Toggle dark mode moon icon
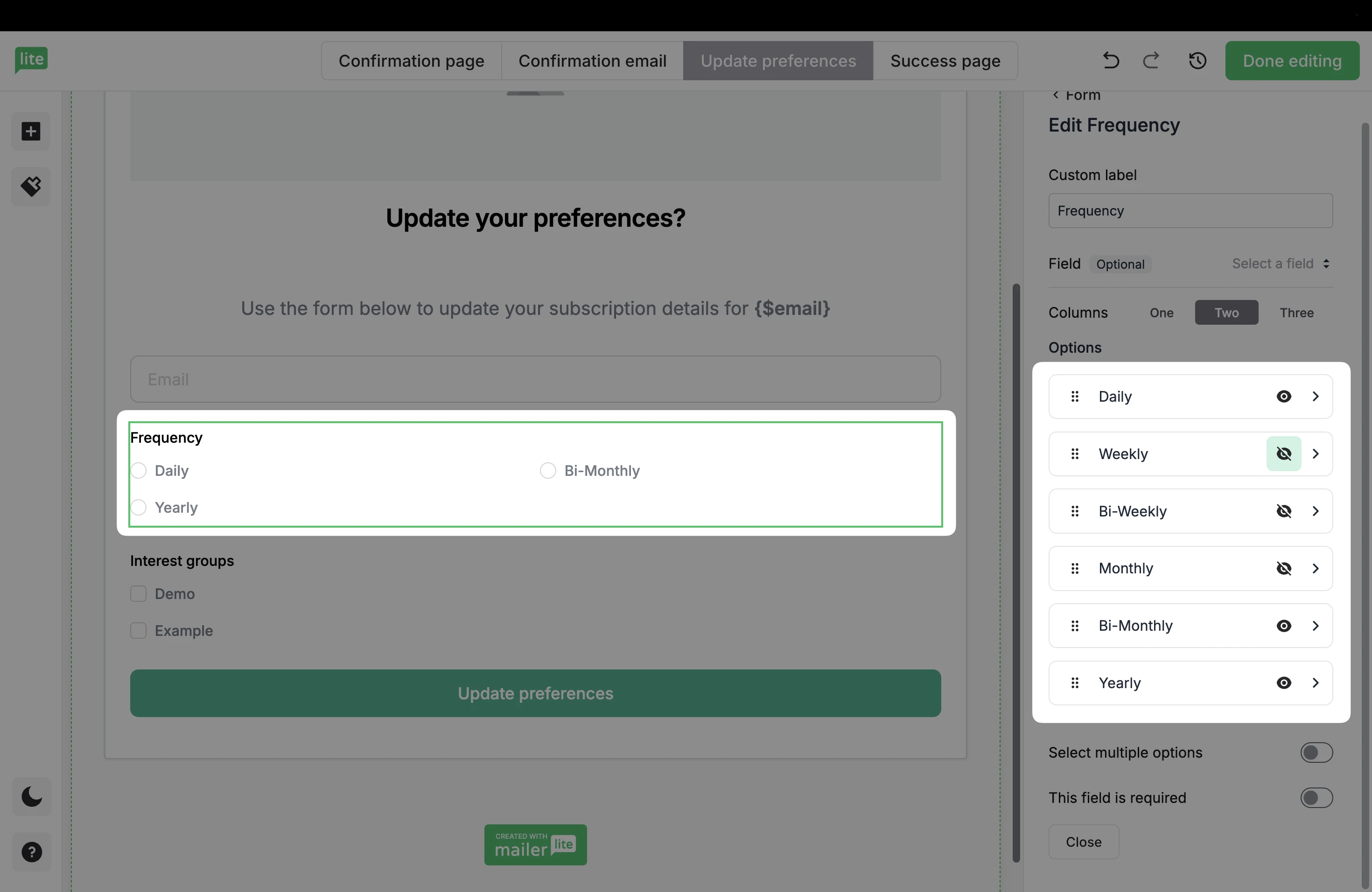 click(x=31, y=796)
